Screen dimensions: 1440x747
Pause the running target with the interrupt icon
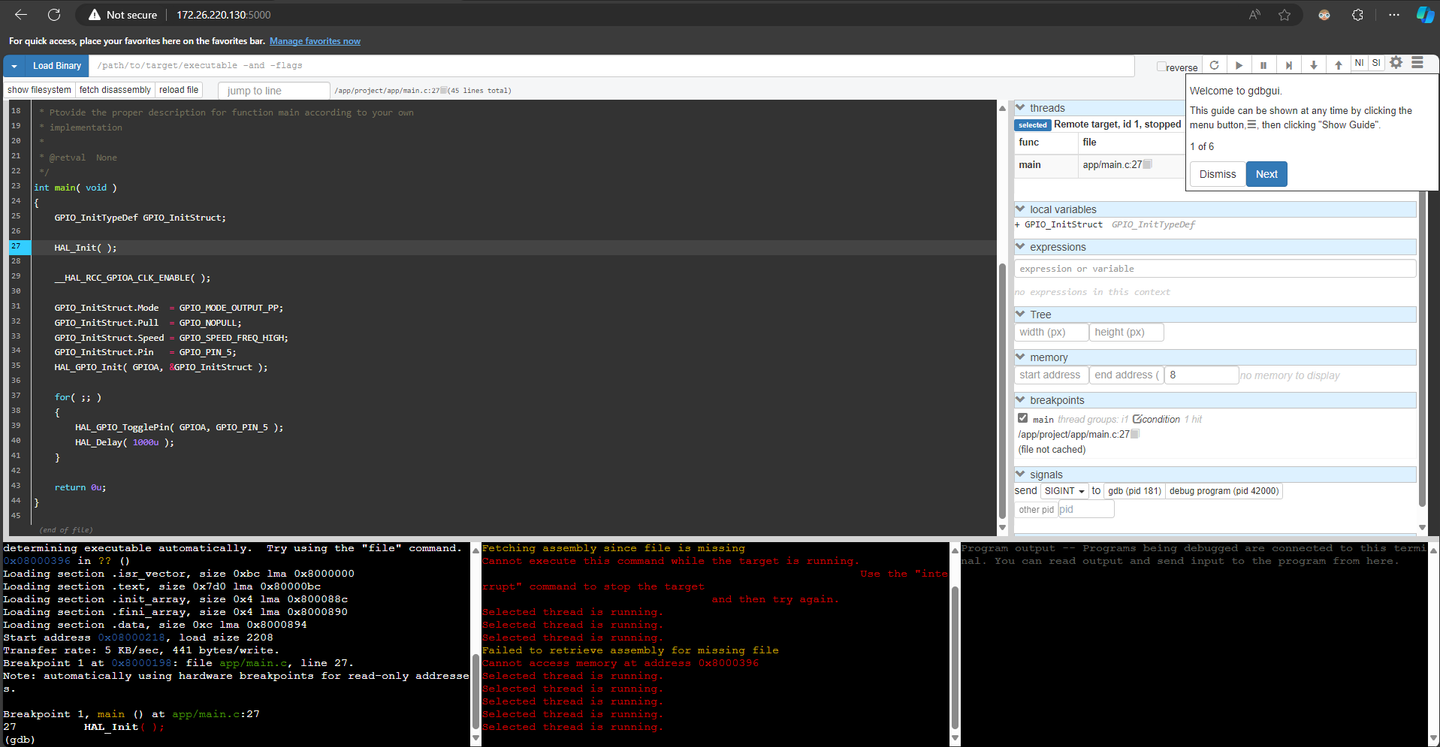1264,65
